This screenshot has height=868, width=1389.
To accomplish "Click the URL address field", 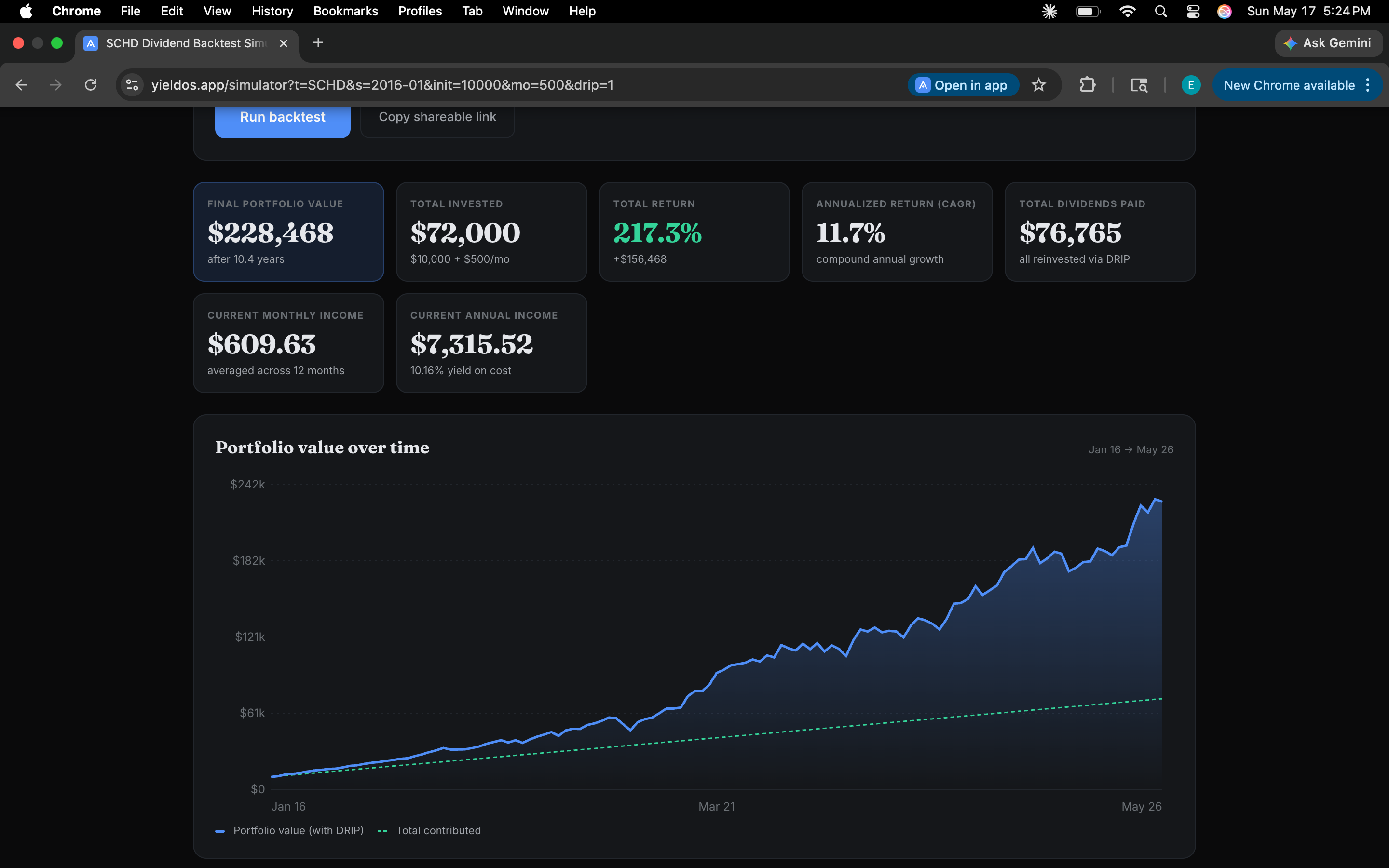I will point(517,85).
